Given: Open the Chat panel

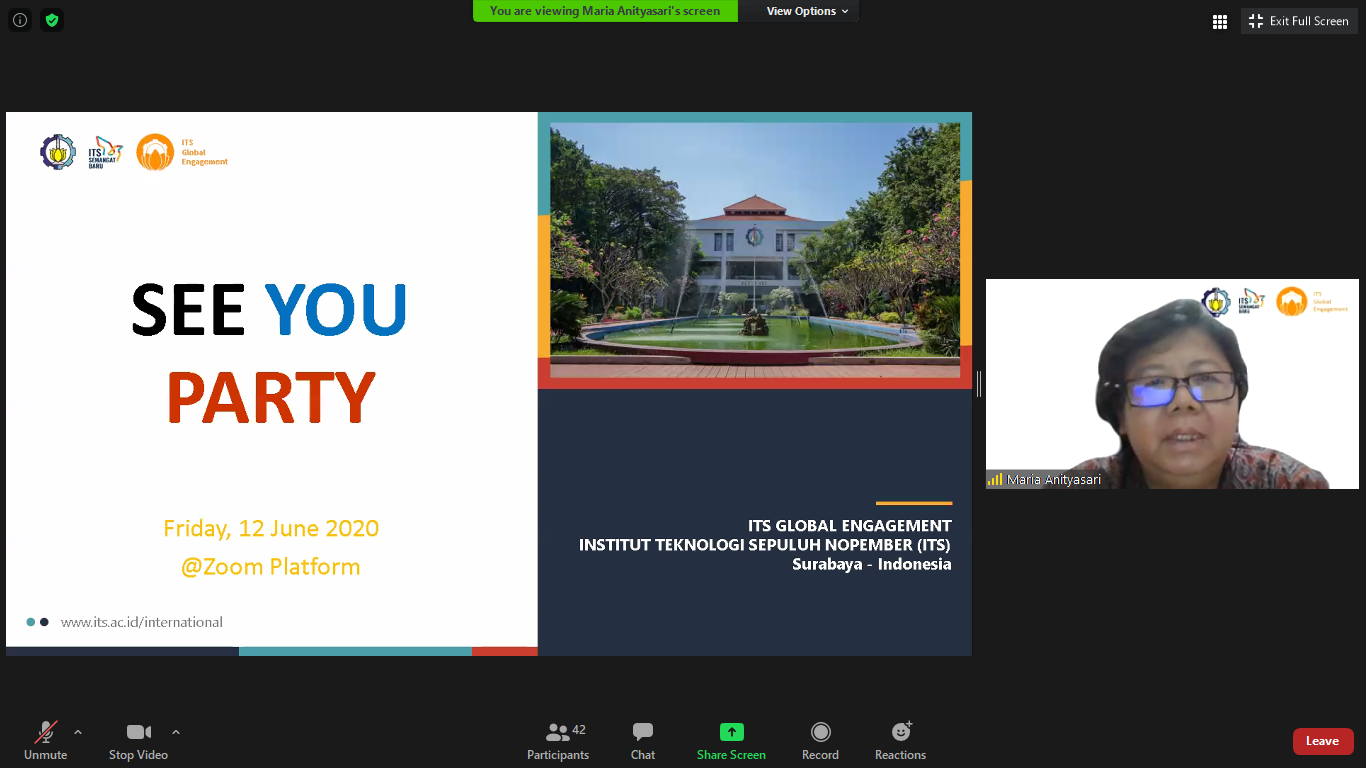Looking at the screenshot, I should coord(643,741).
